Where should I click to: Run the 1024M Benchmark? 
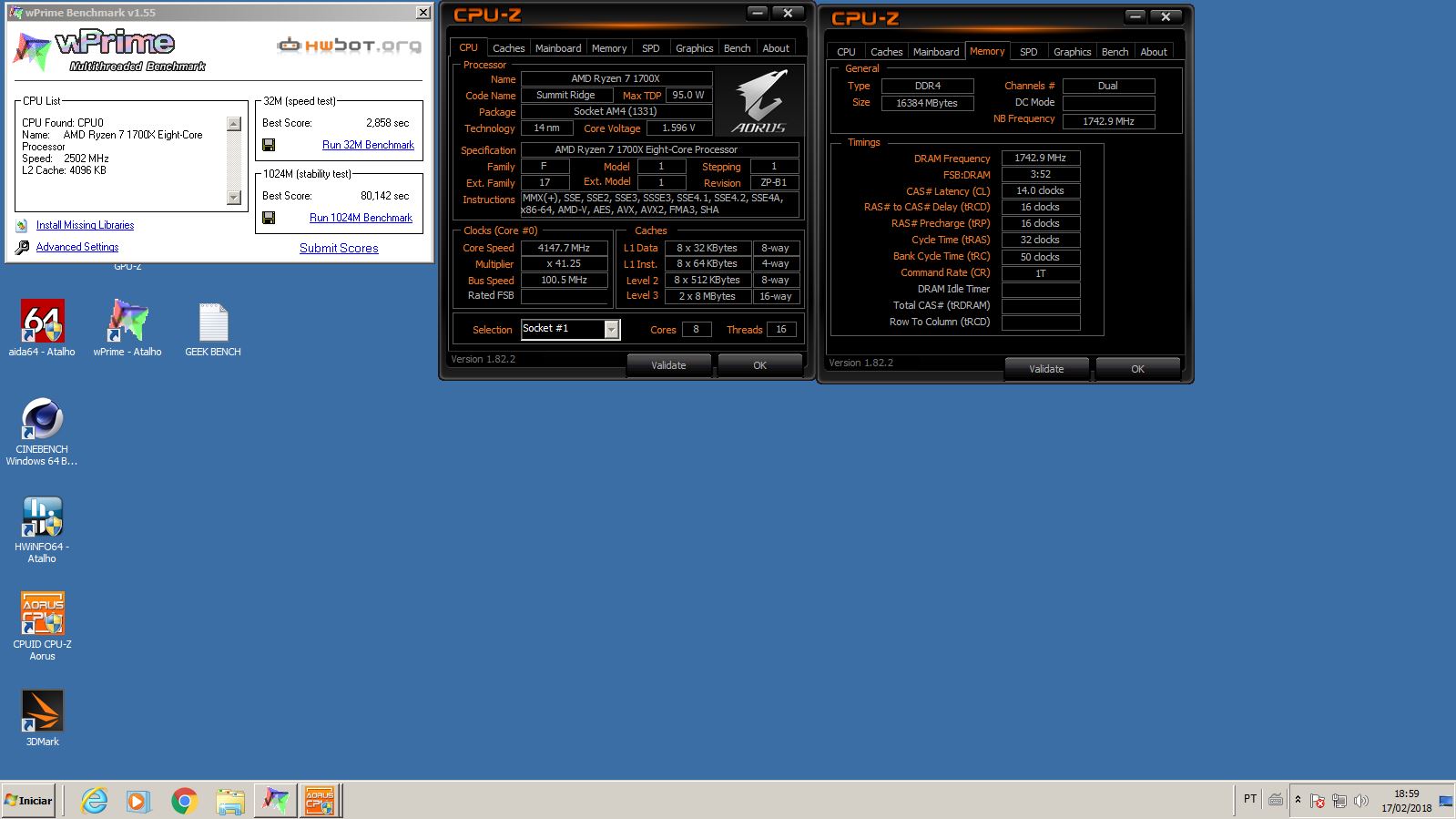361,218
